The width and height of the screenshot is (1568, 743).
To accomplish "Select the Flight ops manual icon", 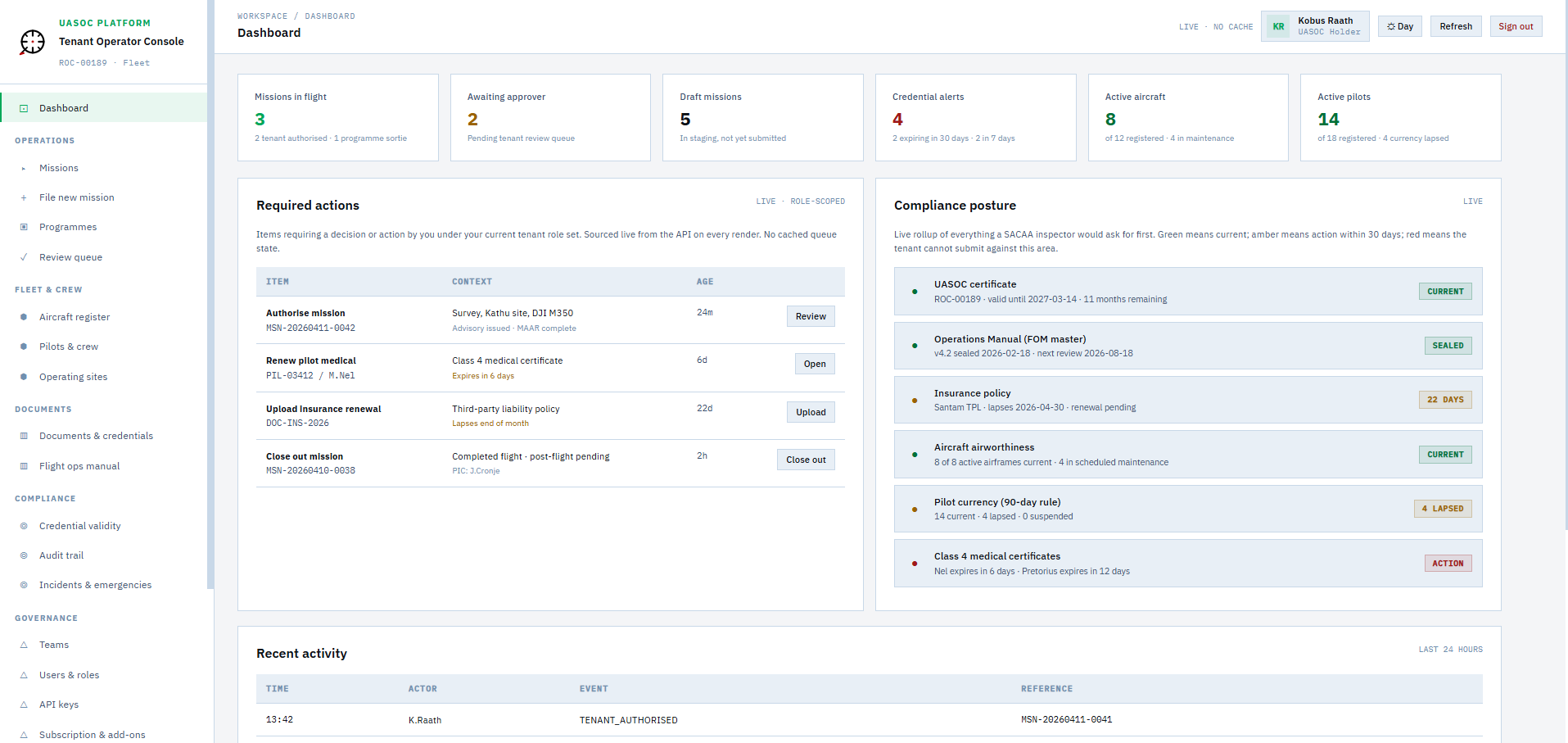I will (x=25, y=465).
